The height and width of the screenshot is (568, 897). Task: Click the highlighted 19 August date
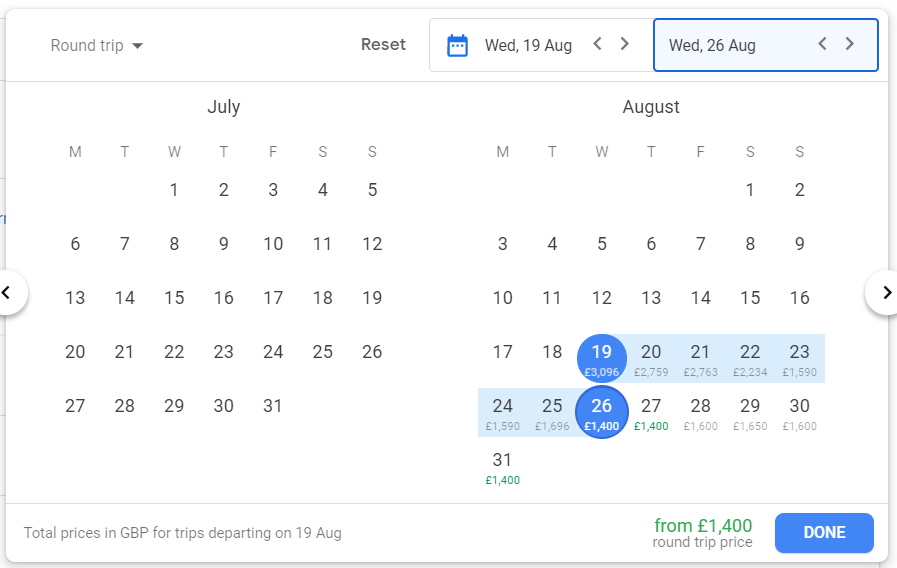602,359
